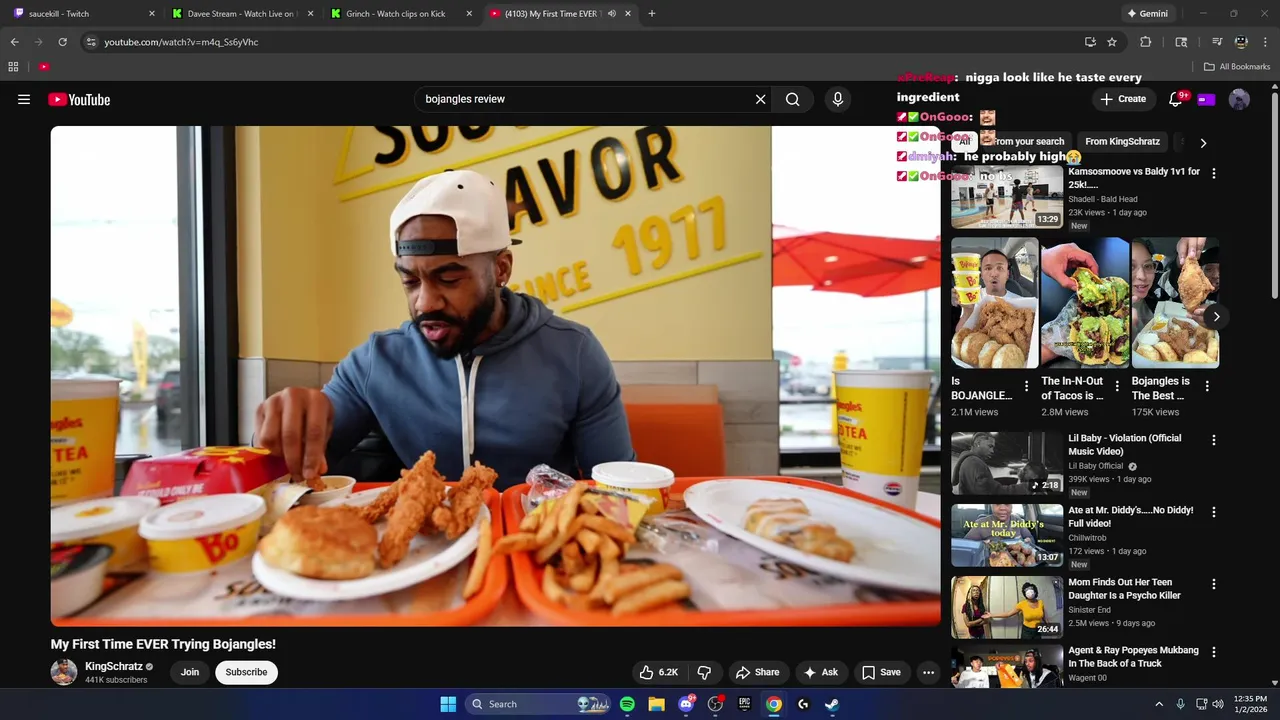Viewport: 1280px width, 720px height.
Task: Open Epic Games Launcher from taskbar
Action: (744, 704)
